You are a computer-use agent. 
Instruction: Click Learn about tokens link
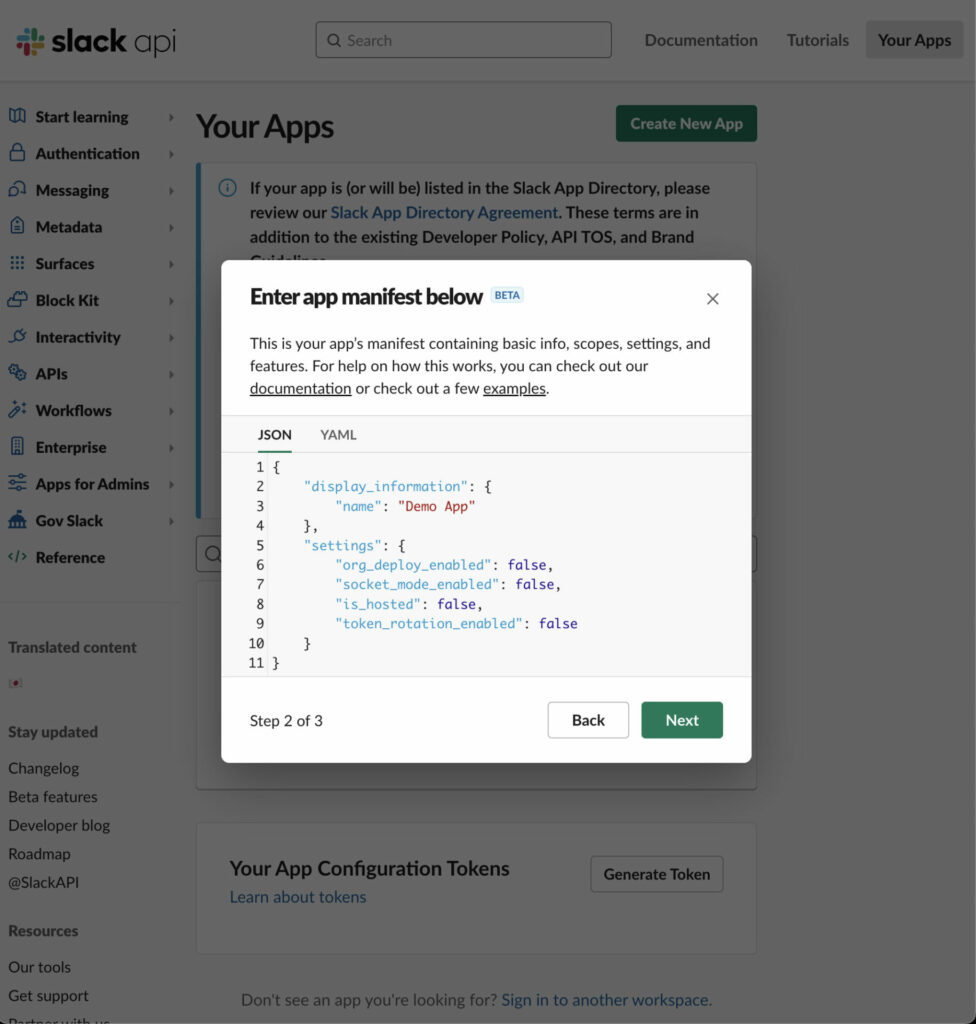click(x=298, y=897)
